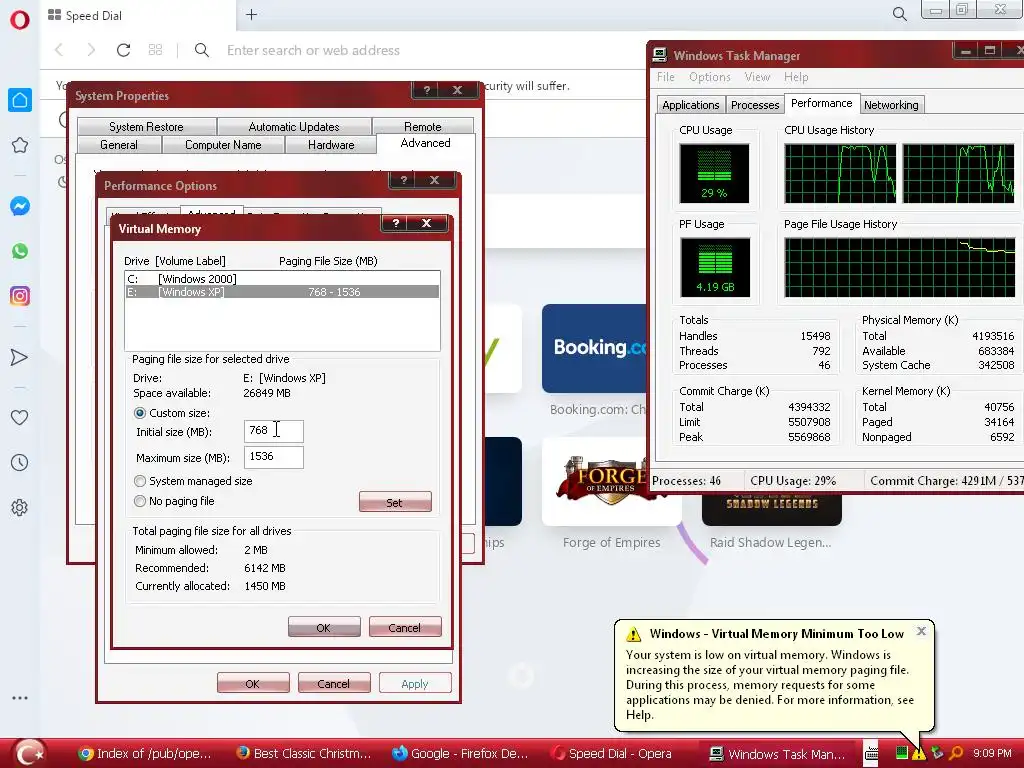Click the Speed Dial grid icon in toolbar

[155, 50]
